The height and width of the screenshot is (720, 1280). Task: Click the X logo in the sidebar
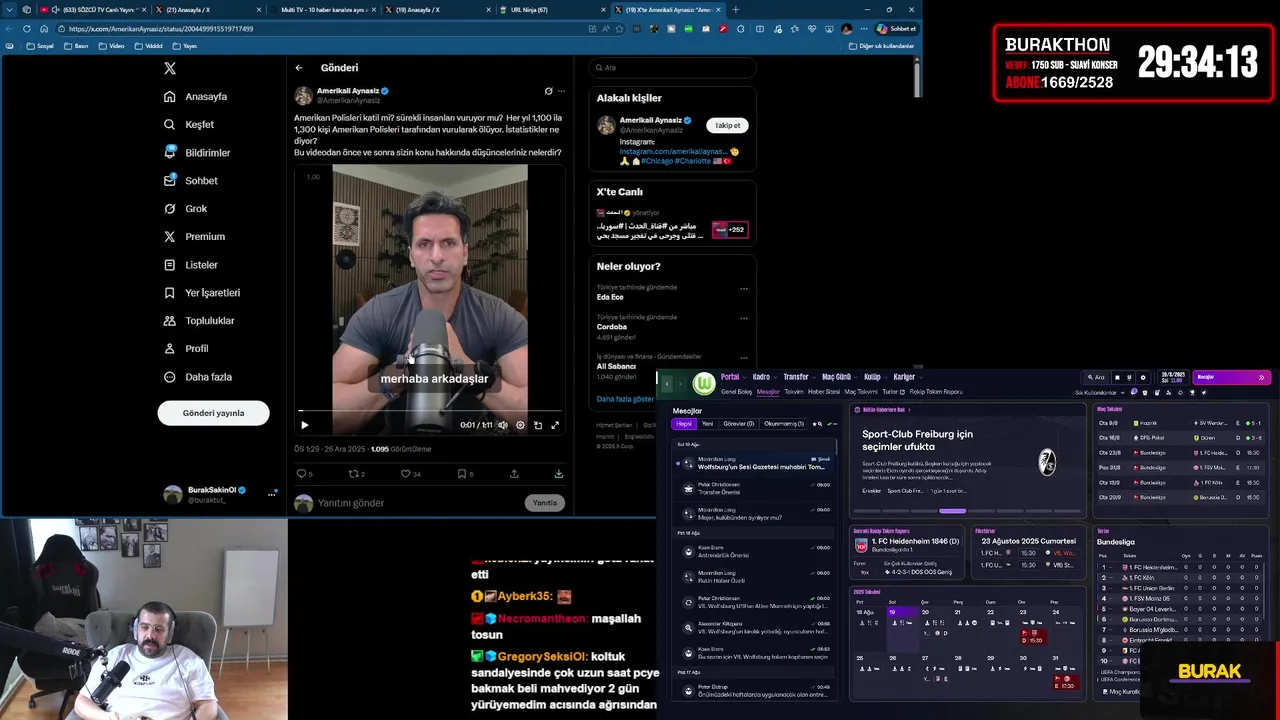click(x=170, y=68)
